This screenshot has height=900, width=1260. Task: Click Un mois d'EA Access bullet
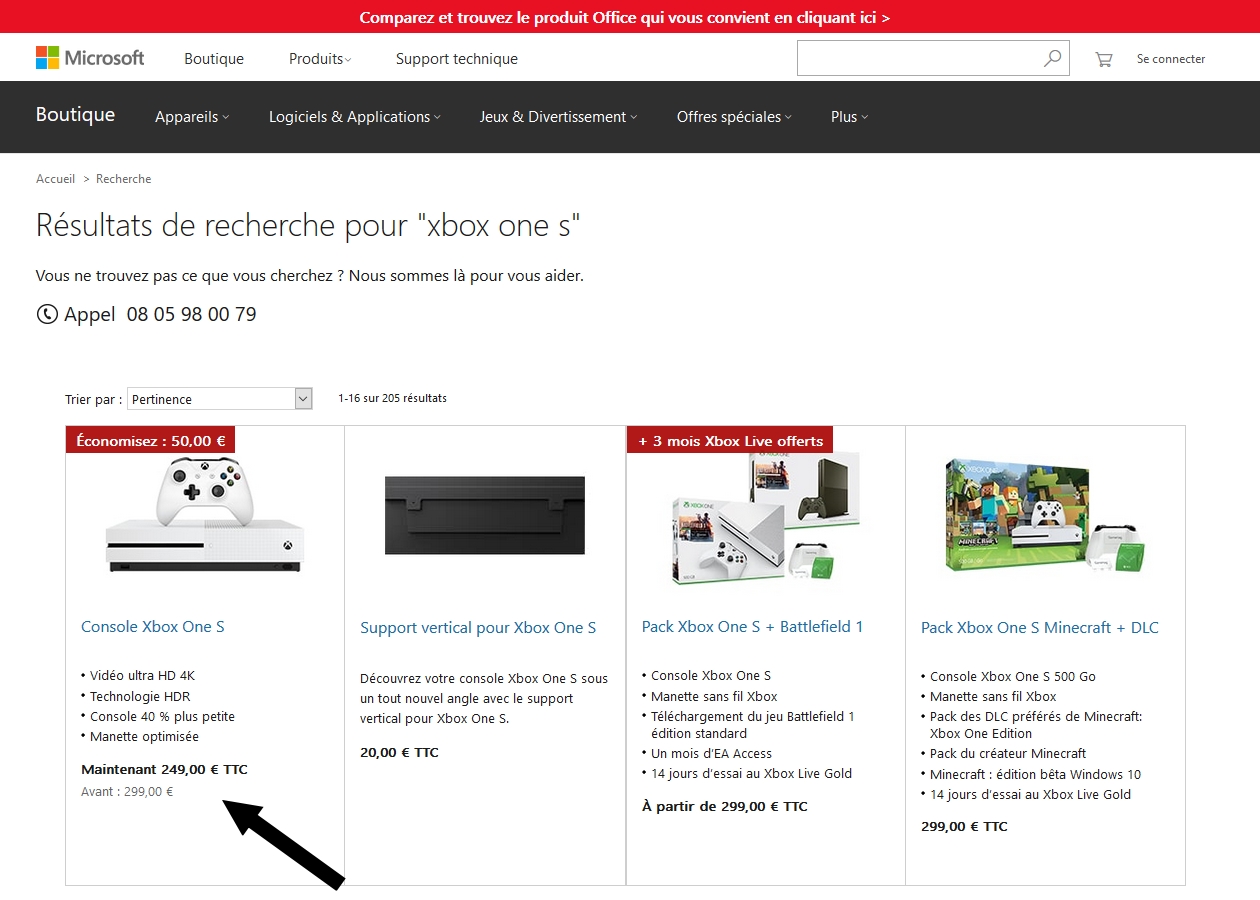711,754
